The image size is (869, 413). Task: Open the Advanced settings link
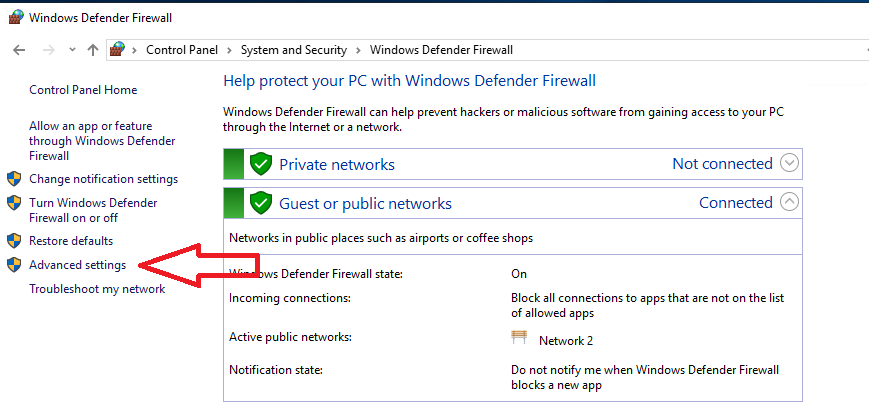[78, 265]
